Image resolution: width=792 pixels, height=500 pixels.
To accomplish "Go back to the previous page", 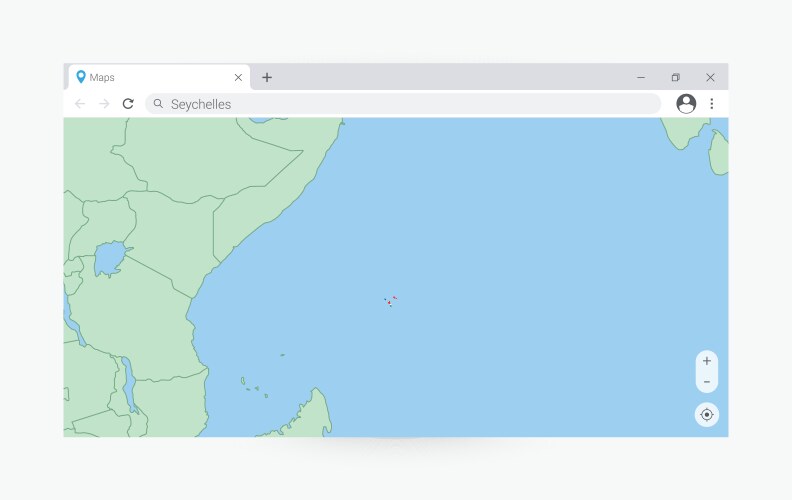I will pos(80,104).
